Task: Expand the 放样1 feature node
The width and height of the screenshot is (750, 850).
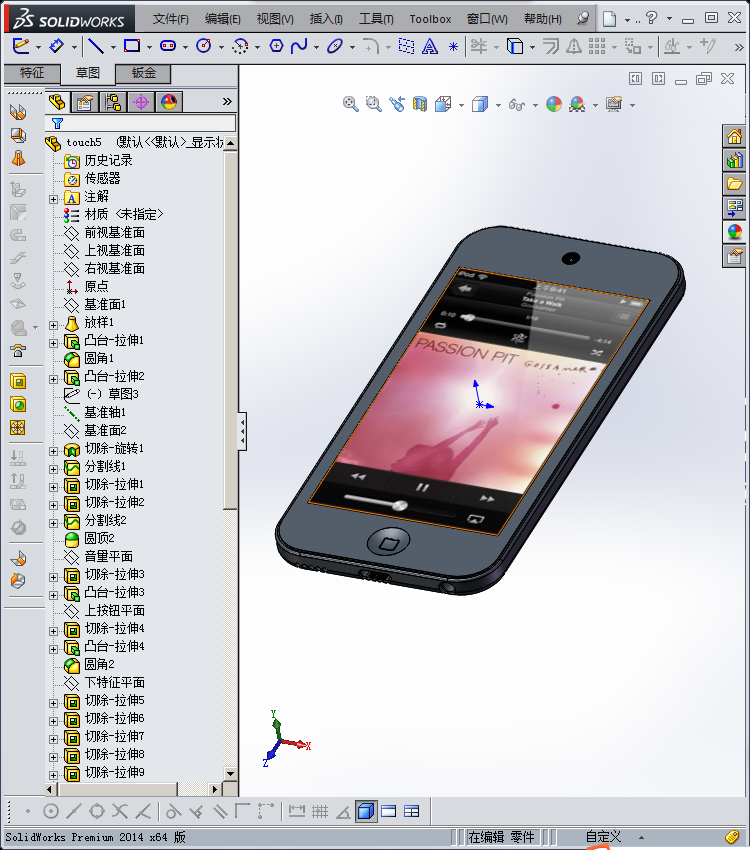Action: pos(53,325)
